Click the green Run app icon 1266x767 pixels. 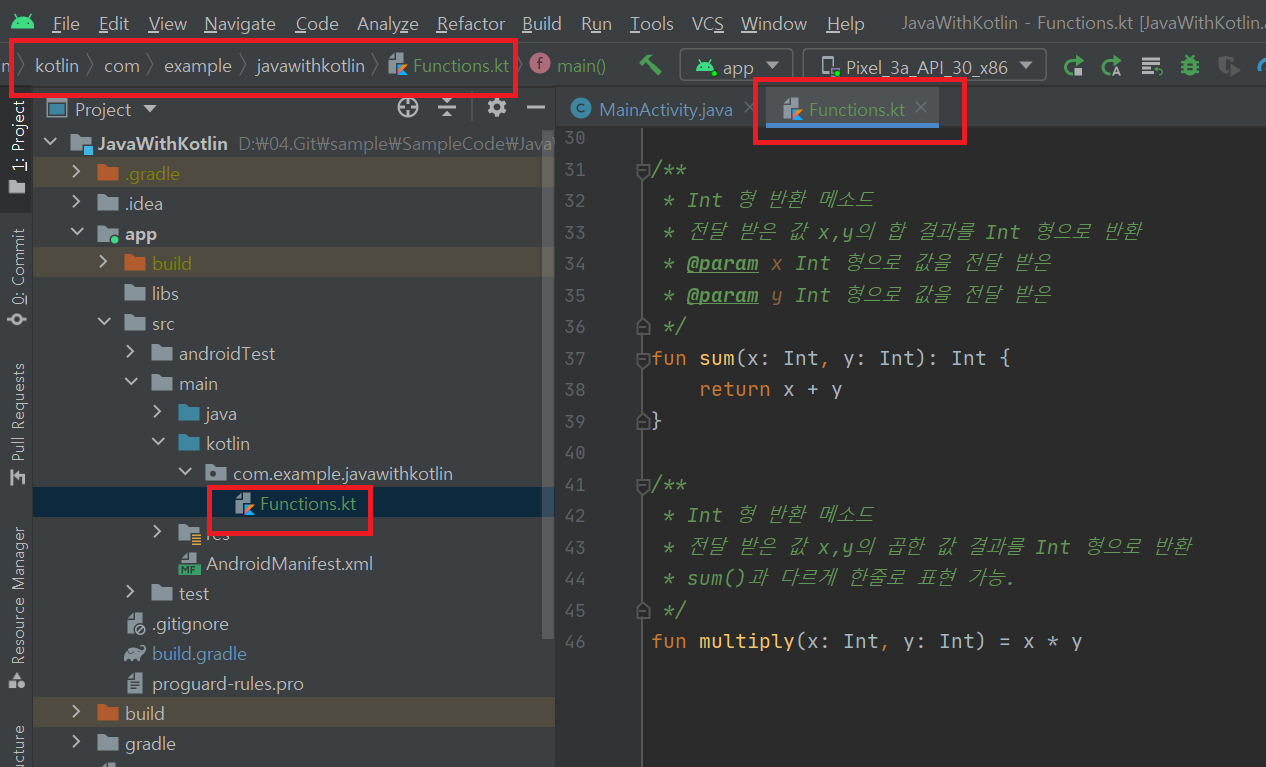tap(1073, 67)
